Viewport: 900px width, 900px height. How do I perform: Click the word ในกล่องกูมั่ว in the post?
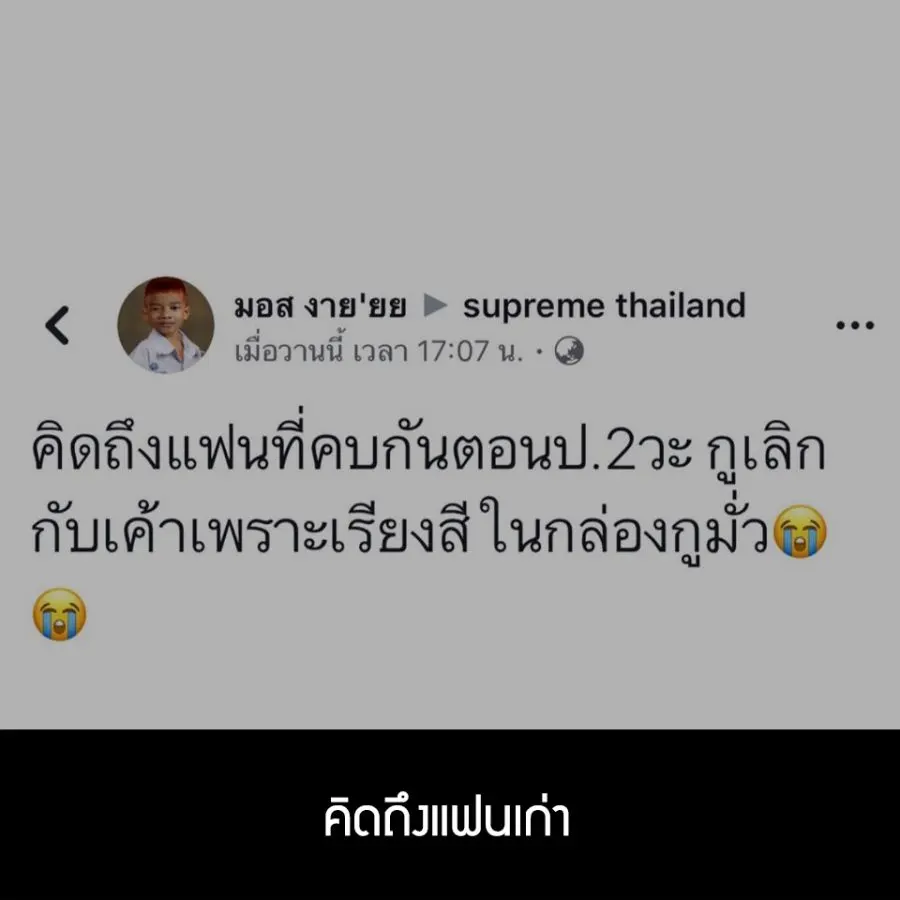[624, 534]
